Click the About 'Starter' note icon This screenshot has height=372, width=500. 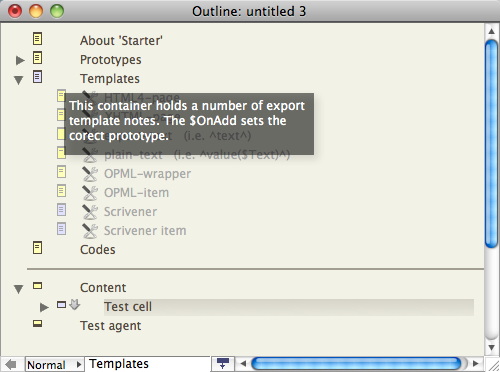(x=37, y=39)
